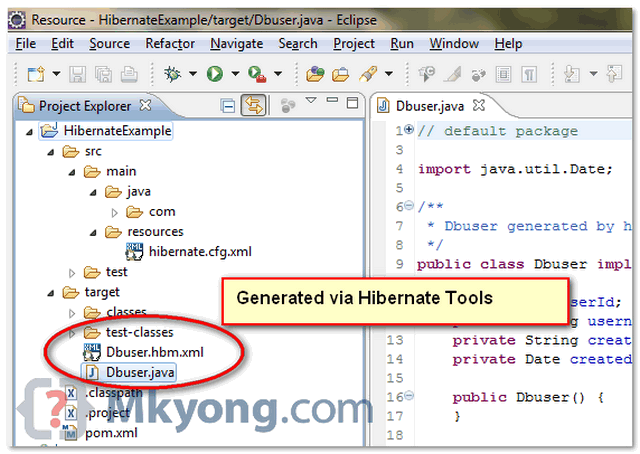
Task: Open the Run configurations dropdown arrow
Action: 235,74
